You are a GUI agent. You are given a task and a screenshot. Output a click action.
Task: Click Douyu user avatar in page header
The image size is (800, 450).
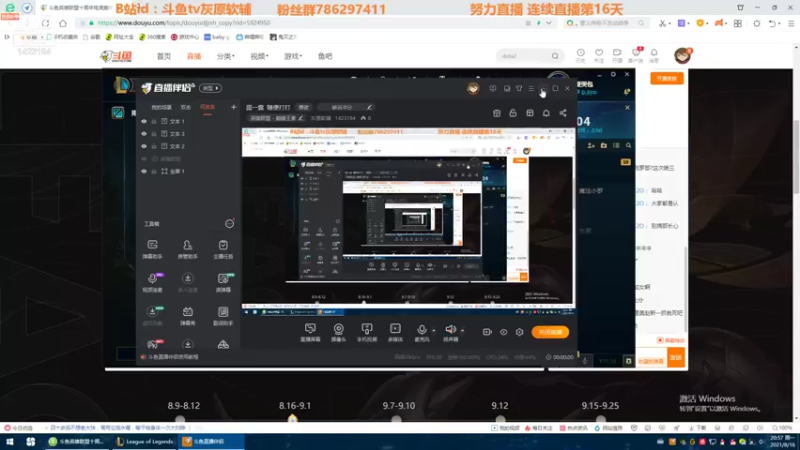click(682, 56)
